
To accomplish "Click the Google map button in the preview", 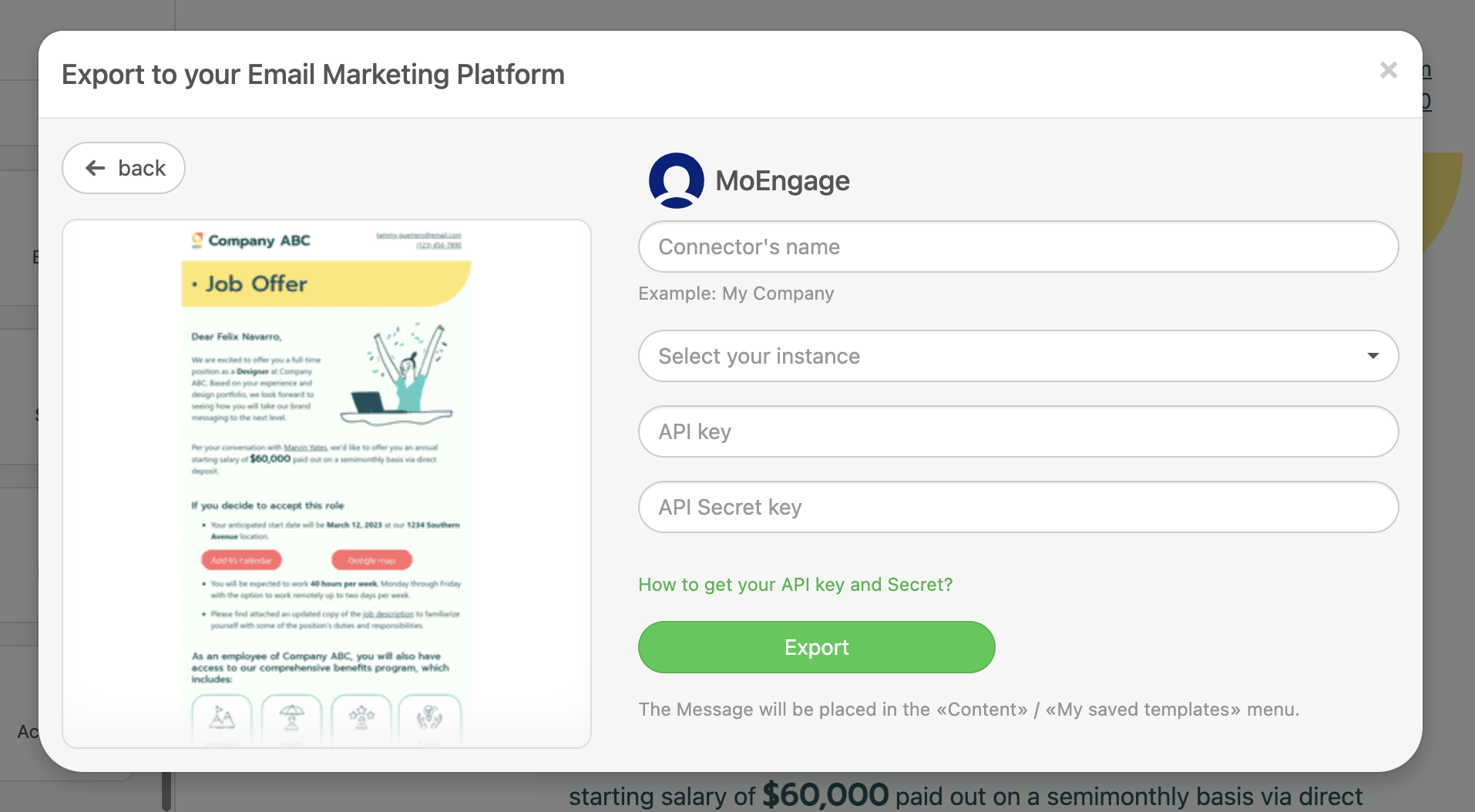I will [x=371, y=559].
